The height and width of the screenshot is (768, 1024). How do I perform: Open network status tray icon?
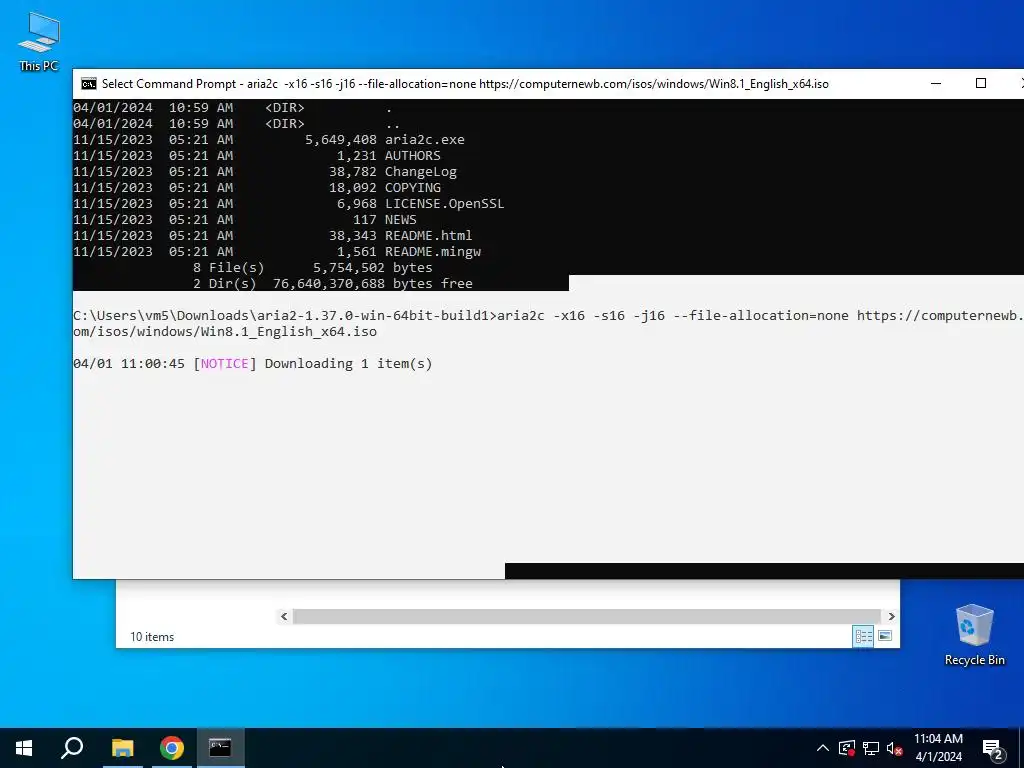871,748
